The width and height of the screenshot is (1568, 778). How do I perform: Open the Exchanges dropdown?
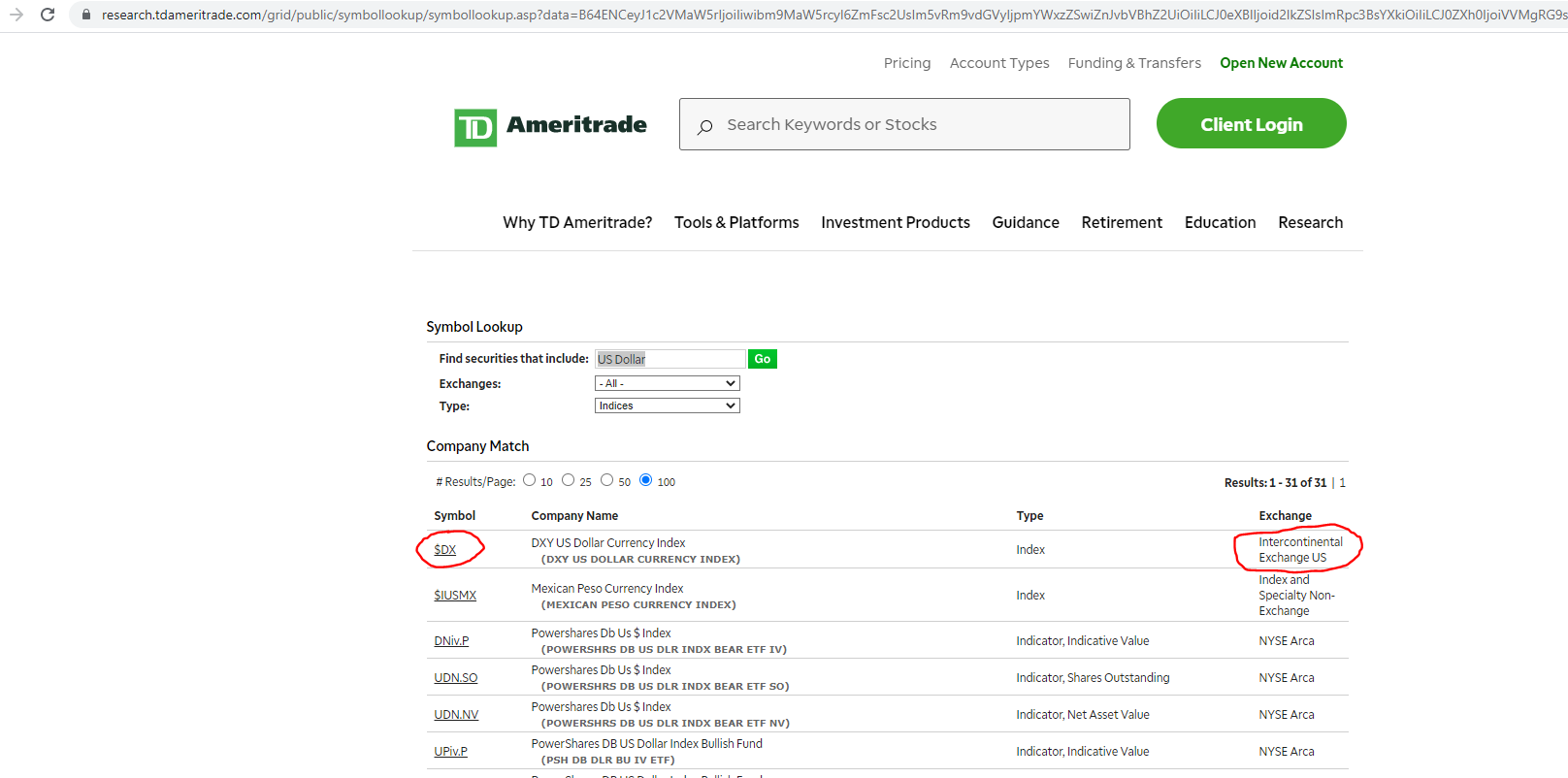pyautogui.click(x=668, y=383)
